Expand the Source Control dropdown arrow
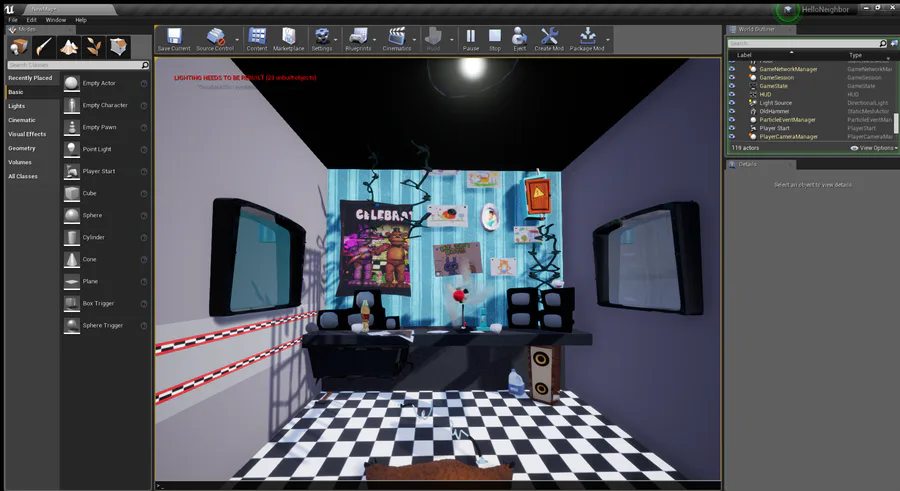The height and width of the screenshot is (491, 900). (237, 40)
